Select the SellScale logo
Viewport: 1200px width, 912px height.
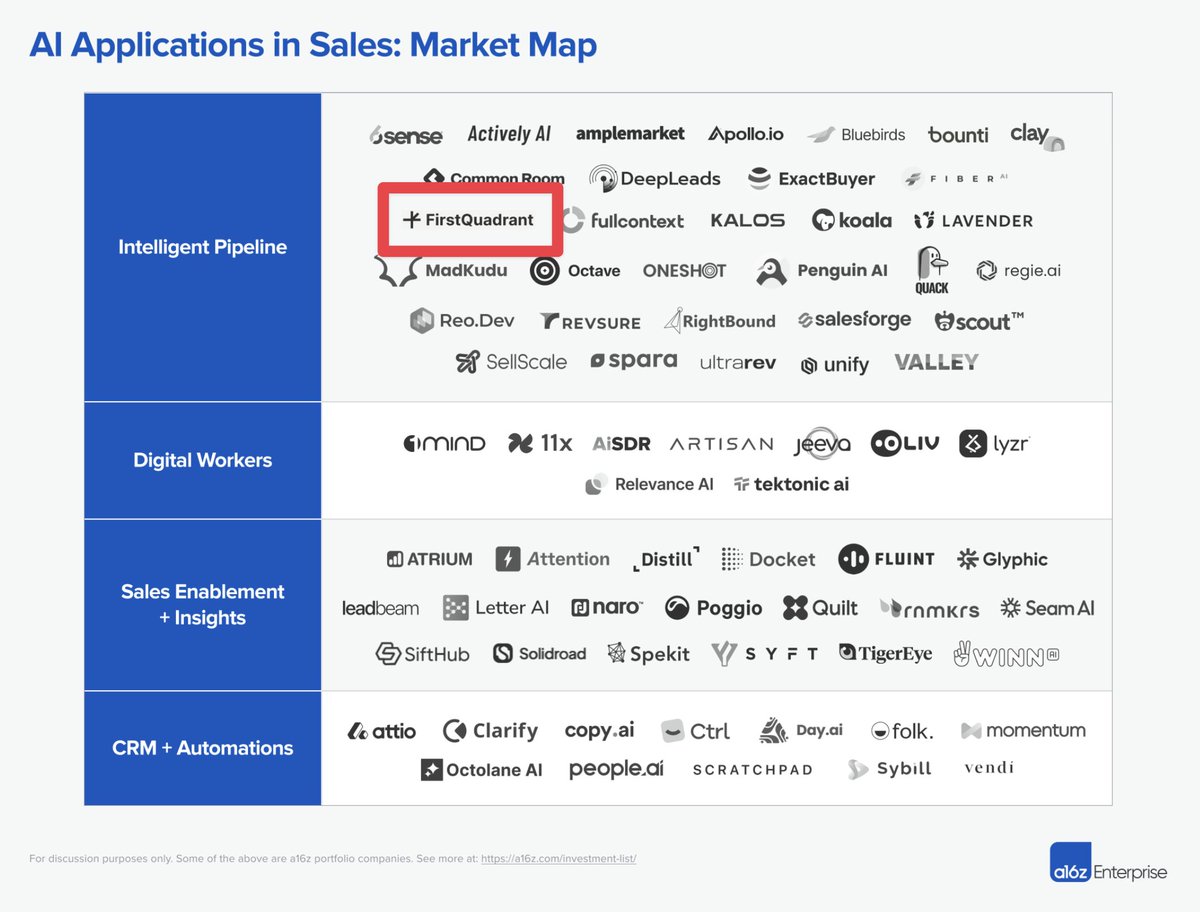tap(511, 362)
